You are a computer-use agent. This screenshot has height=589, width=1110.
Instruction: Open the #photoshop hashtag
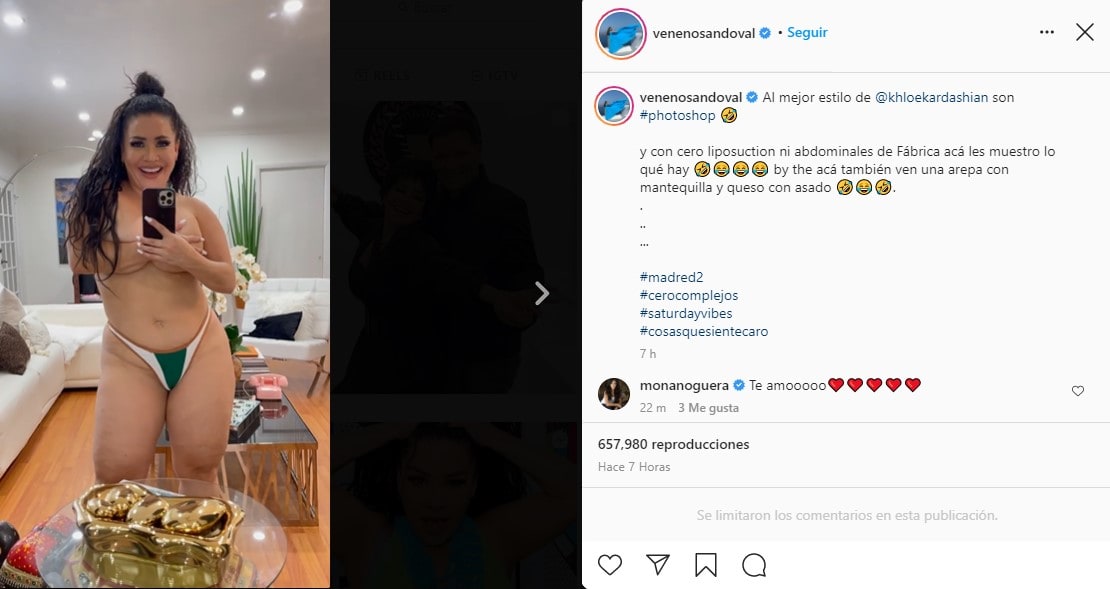(x=677, y=115)
